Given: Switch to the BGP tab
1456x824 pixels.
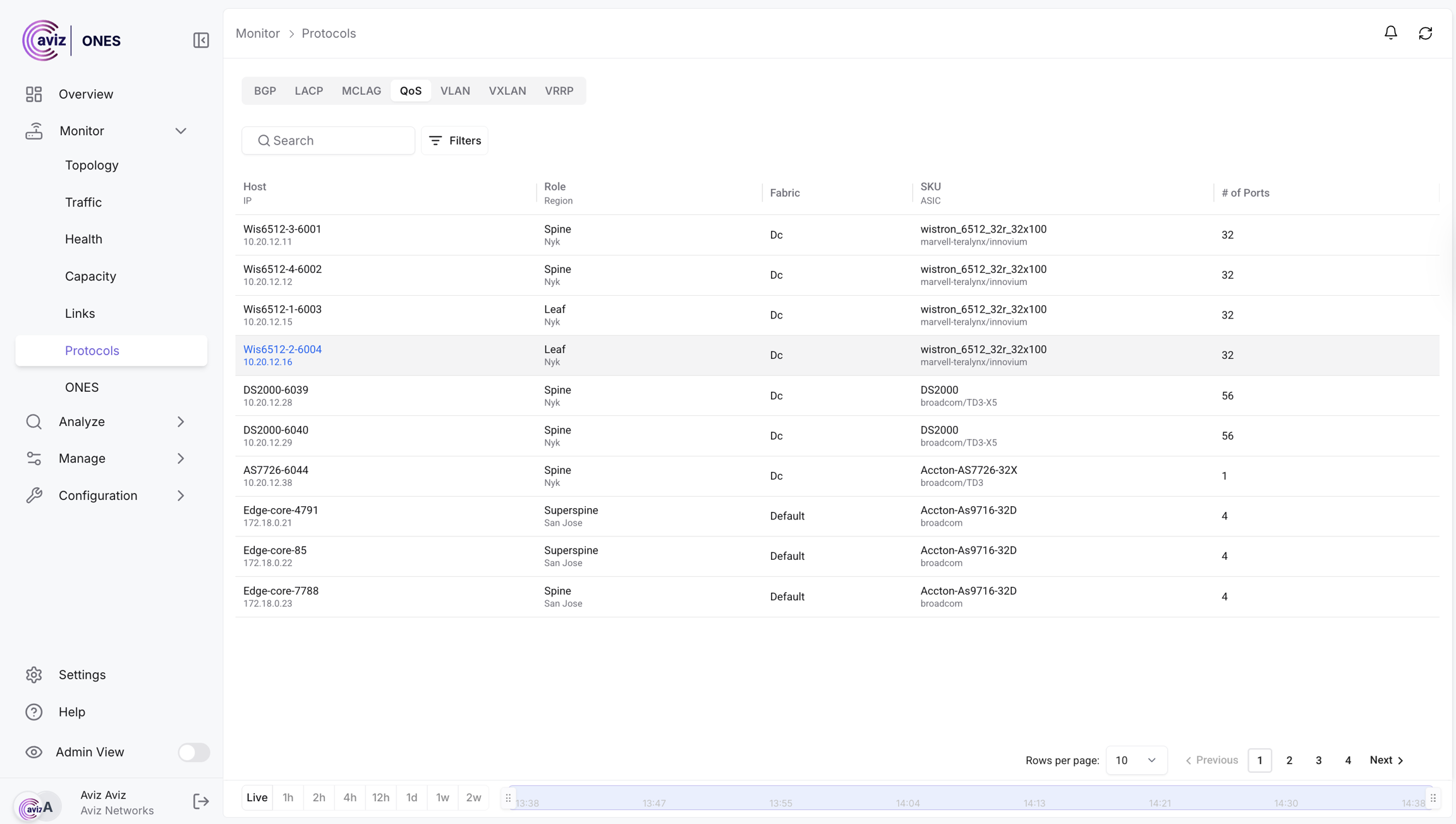Looking at the screenshot, I should pos(265,91).
